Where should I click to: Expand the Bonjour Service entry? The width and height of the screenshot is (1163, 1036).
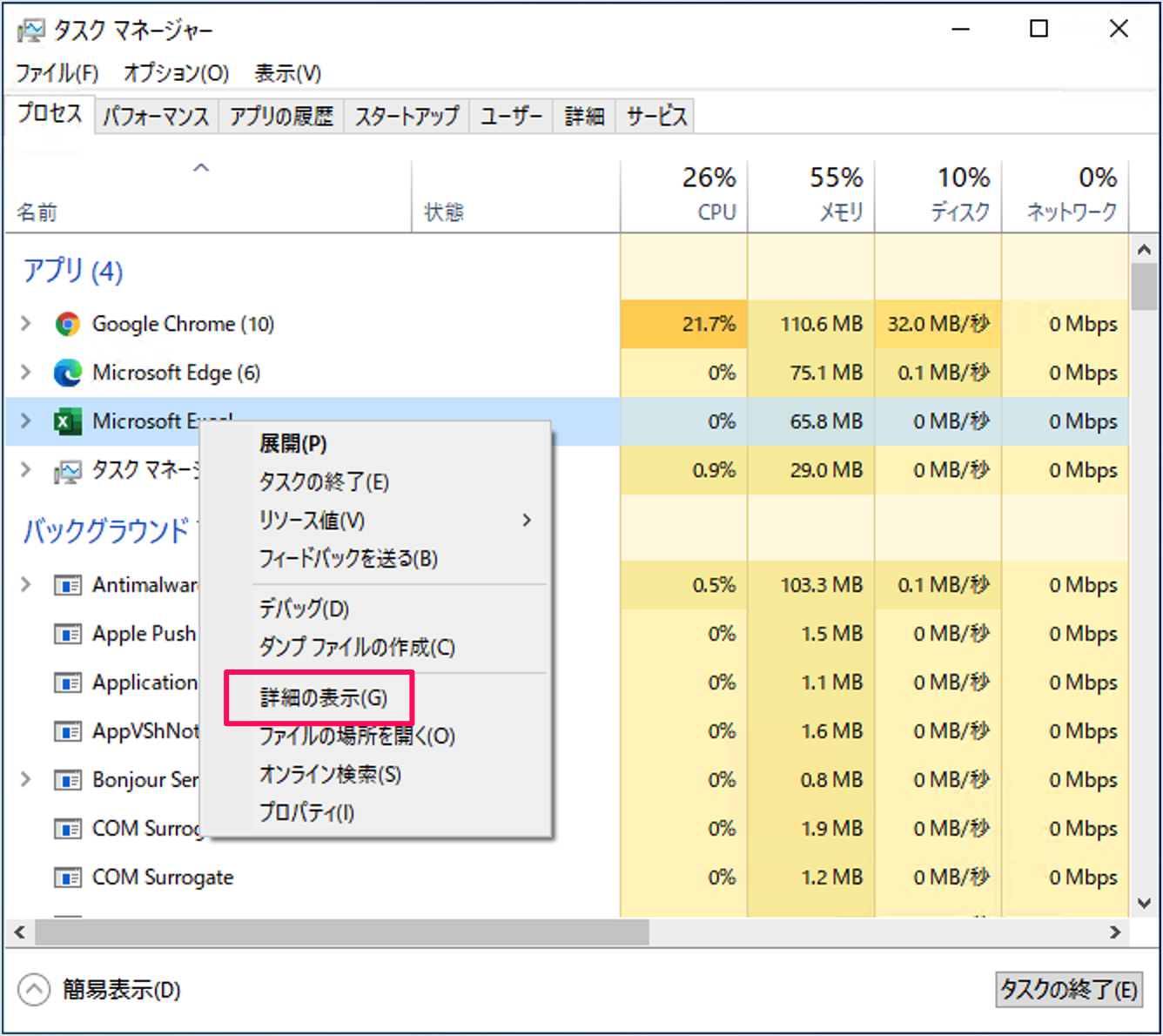(24, 779)
